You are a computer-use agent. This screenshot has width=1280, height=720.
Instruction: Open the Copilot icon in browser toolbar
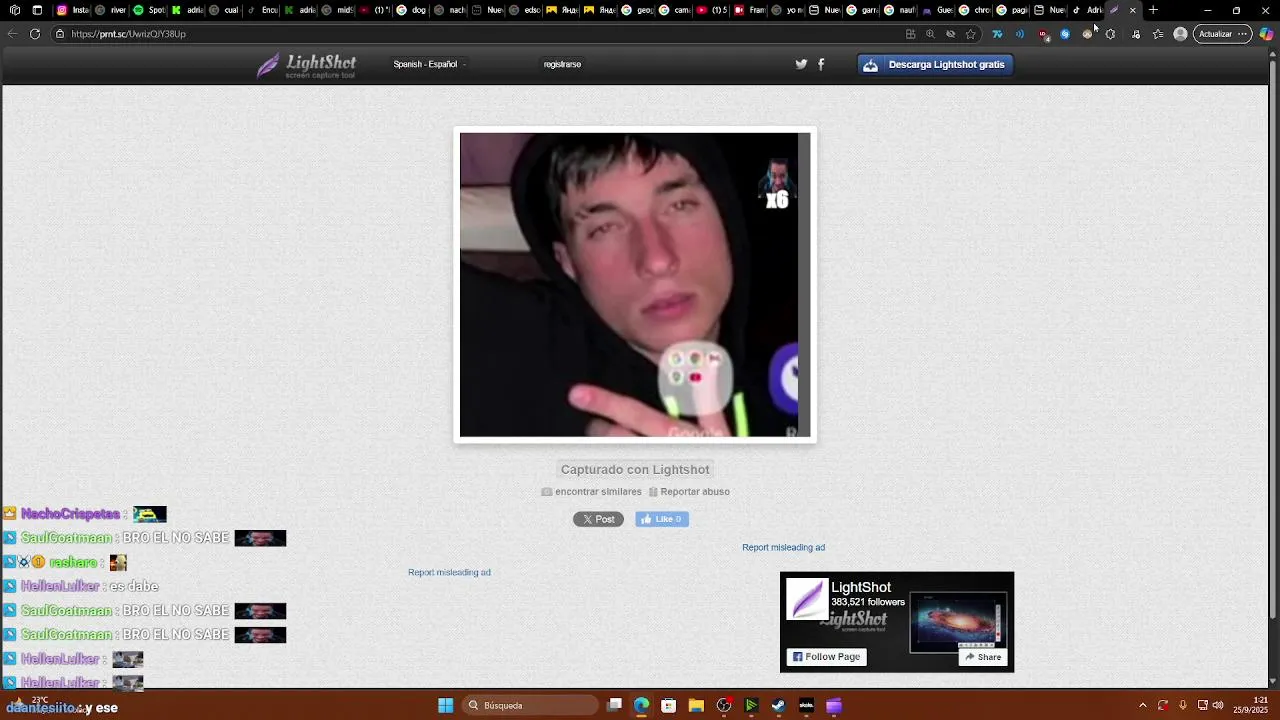click(x=1266, y=34)
